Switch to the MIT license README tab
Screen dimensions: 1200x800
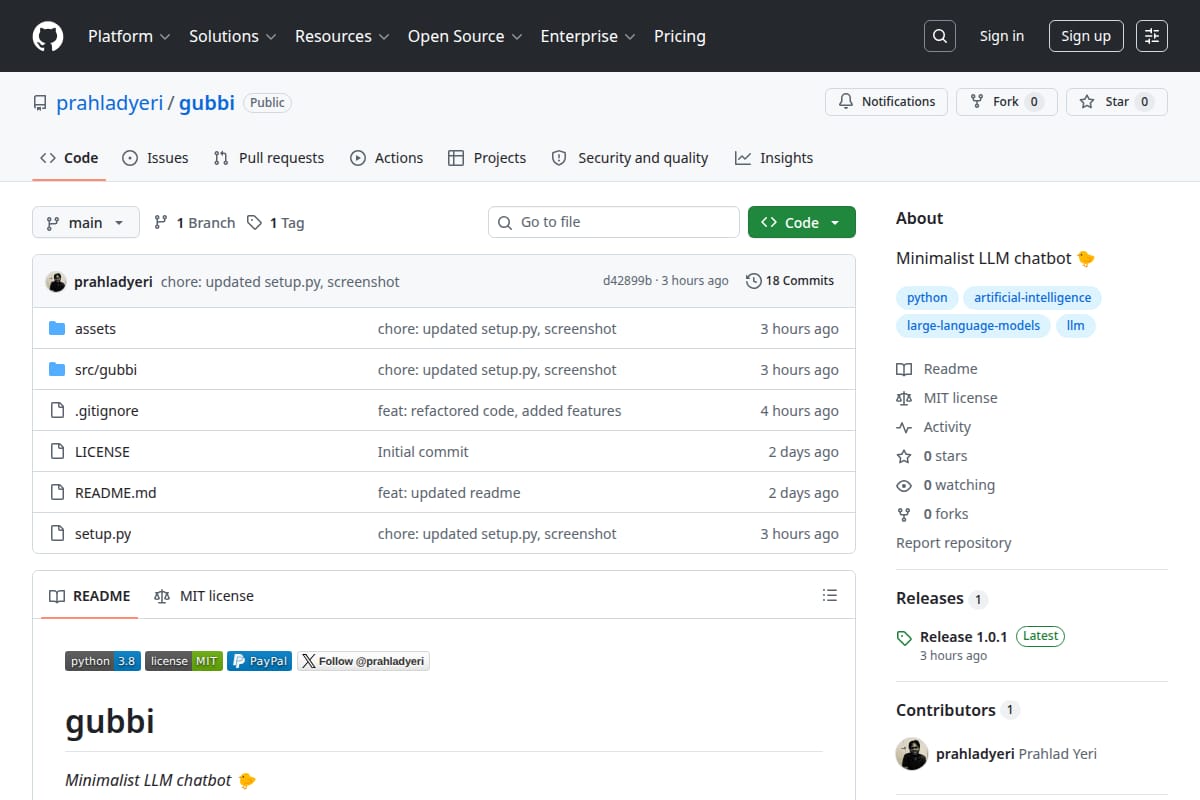(x=204, y=596)
